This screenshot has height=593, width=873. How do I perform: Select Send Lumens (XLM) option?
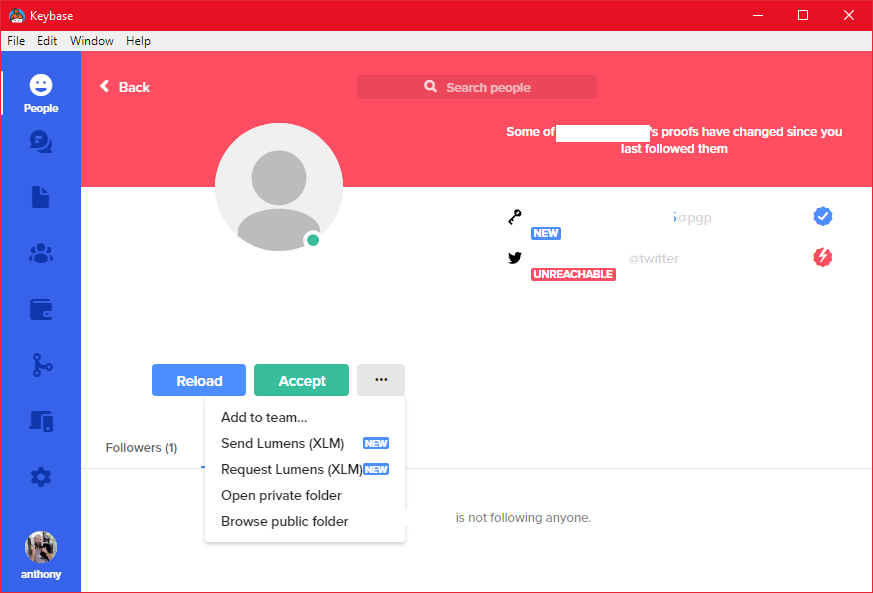click(x=305, y=443)
